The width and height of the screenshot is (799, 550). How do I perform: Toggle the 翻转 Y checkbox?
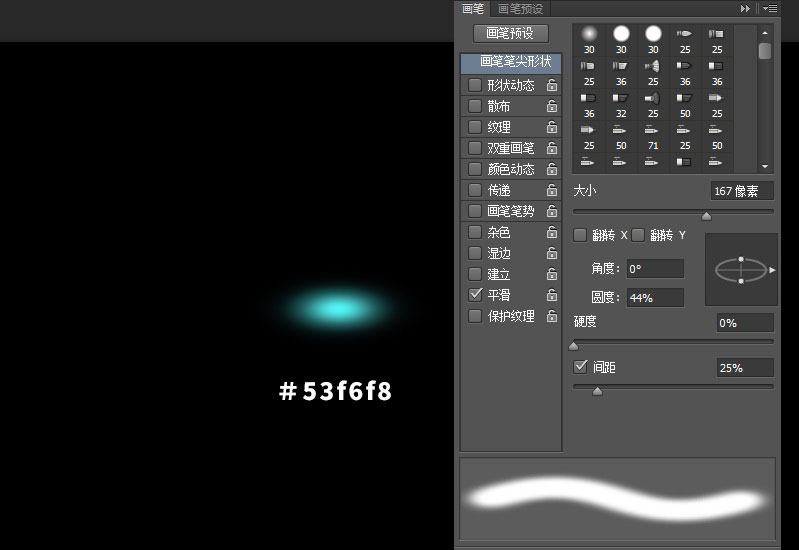[x=638, y=235]
